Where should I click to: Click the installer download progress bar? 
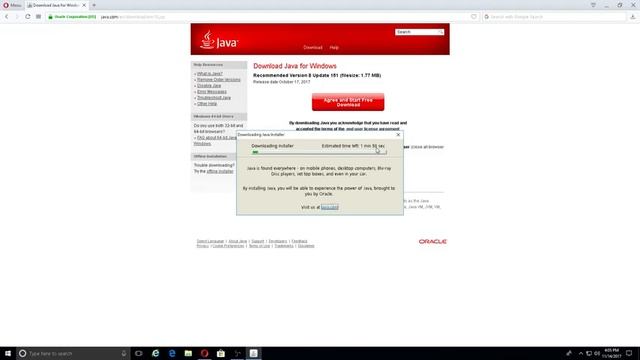pyautogui.click(x=319, y=152)
